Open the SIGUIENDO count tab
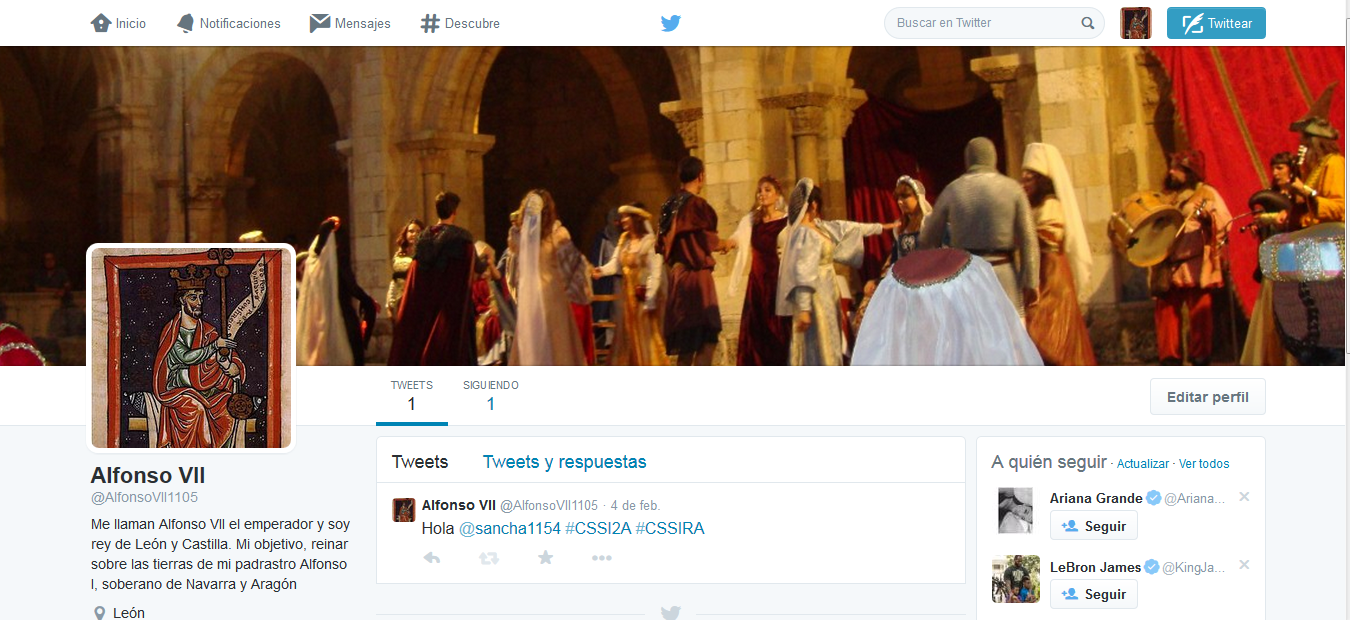This screenshot has height=620, width=1350. [x=491, y=396]
